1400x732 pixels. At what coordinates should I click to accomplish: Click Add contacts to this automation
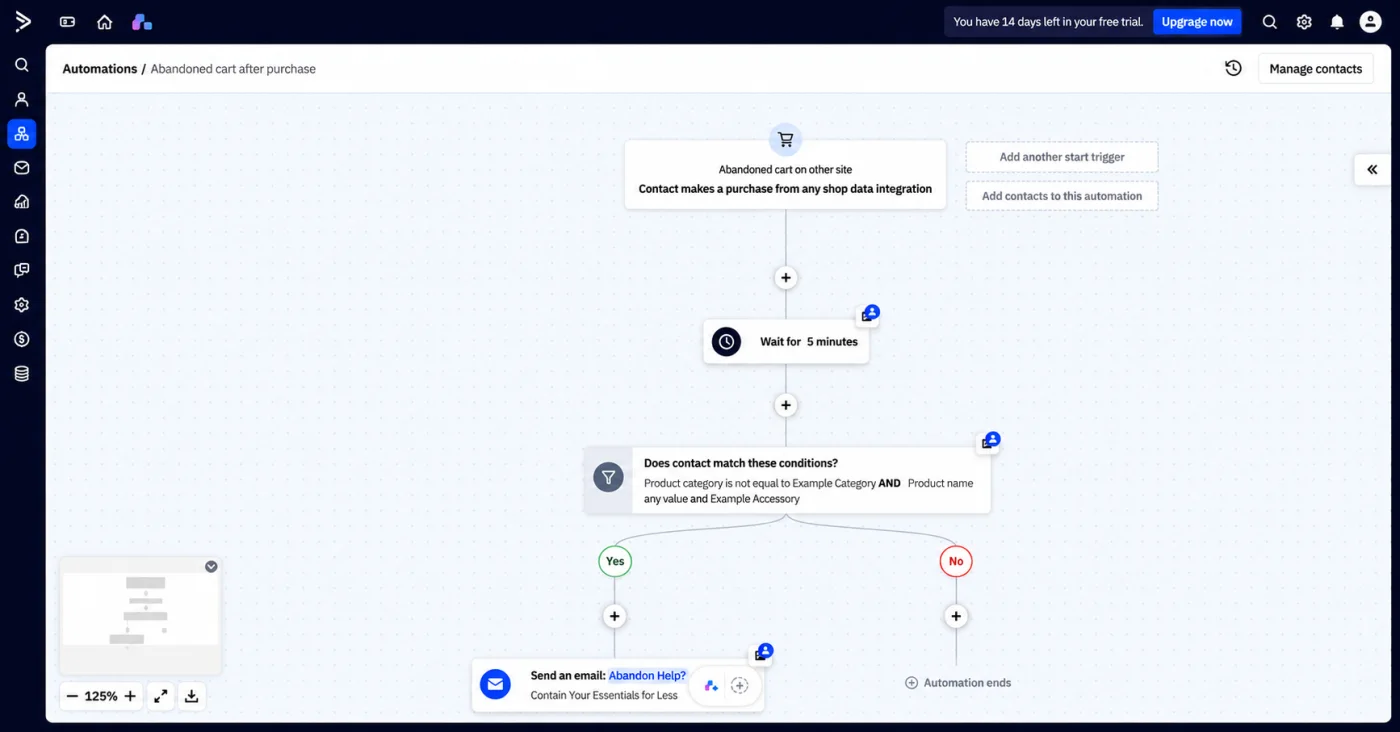tap(1062, 196)
